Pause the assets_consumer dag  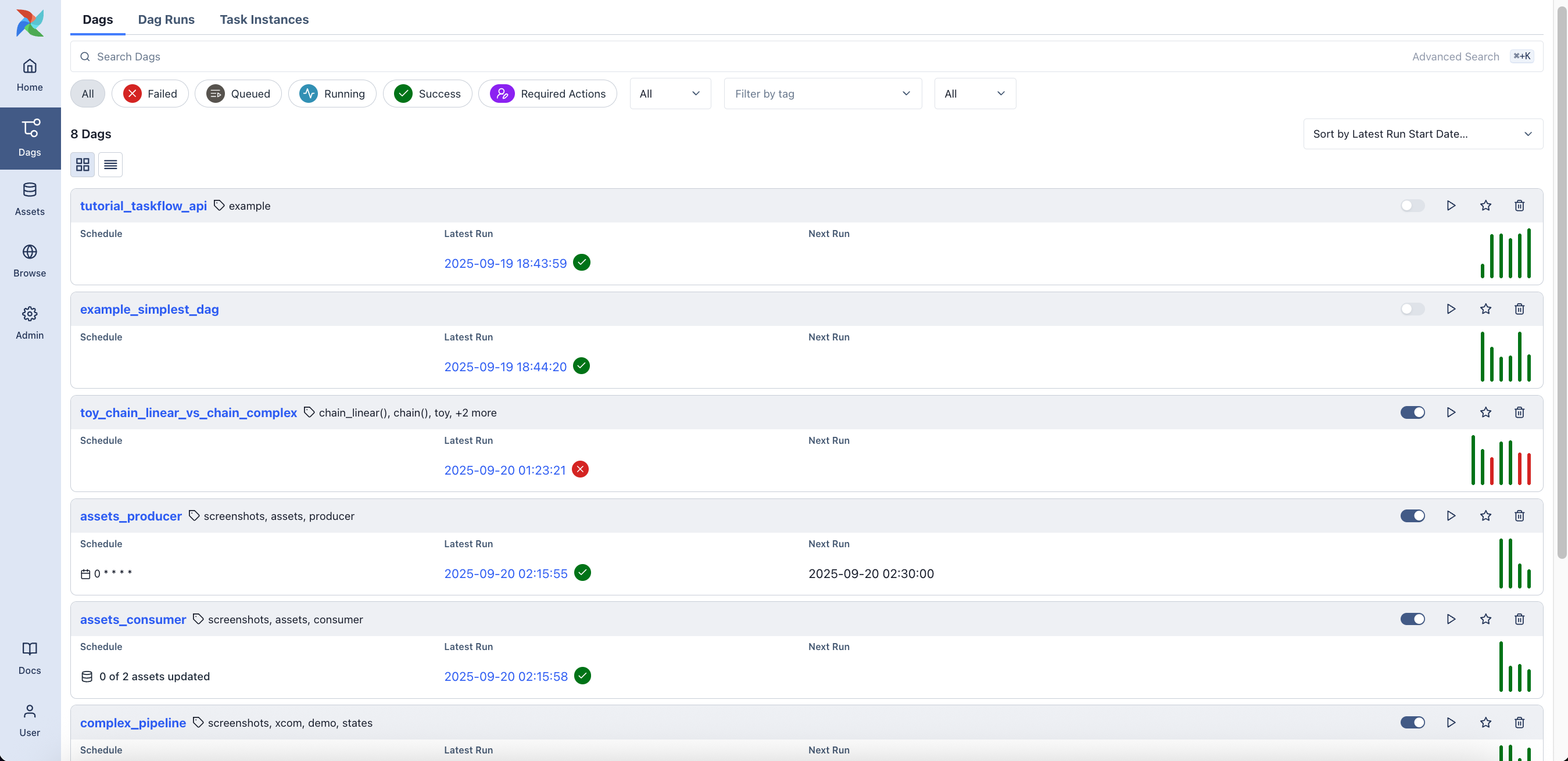(x=1413, y=619)
